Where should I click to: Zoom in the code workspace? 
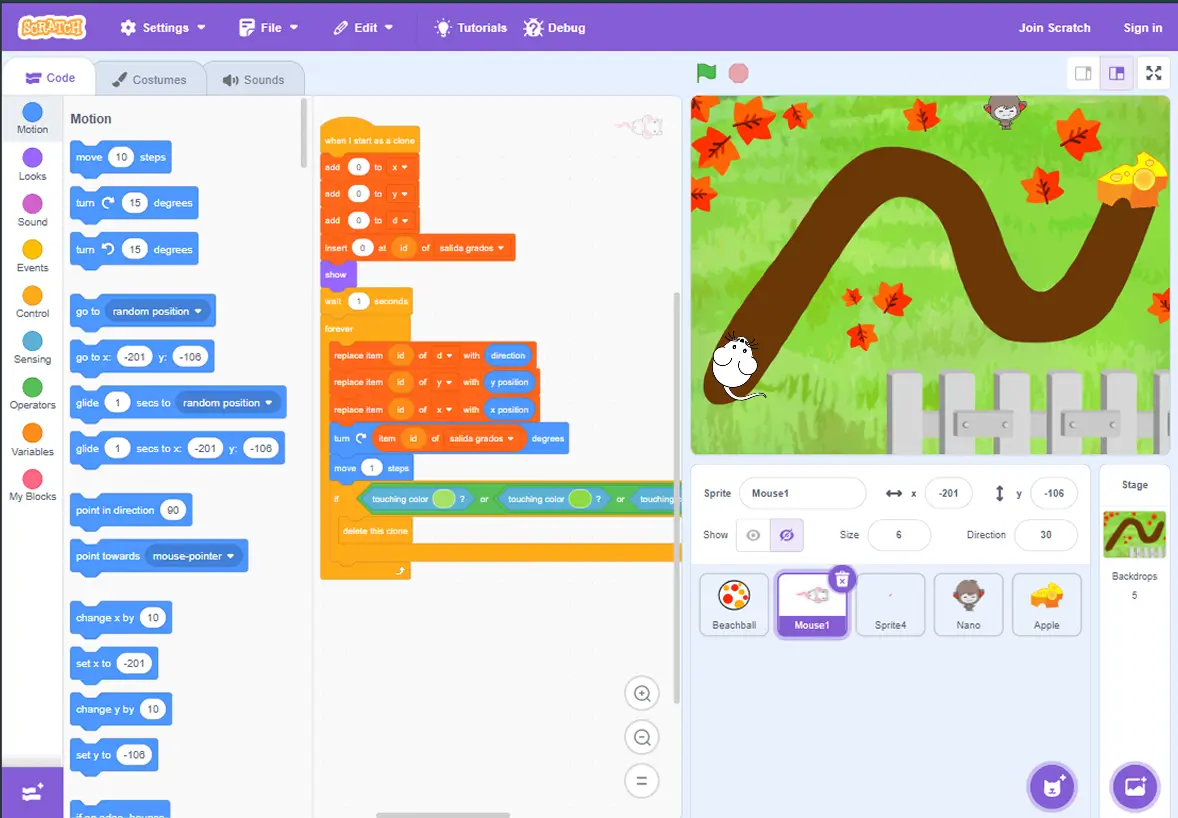coord(642,693)
